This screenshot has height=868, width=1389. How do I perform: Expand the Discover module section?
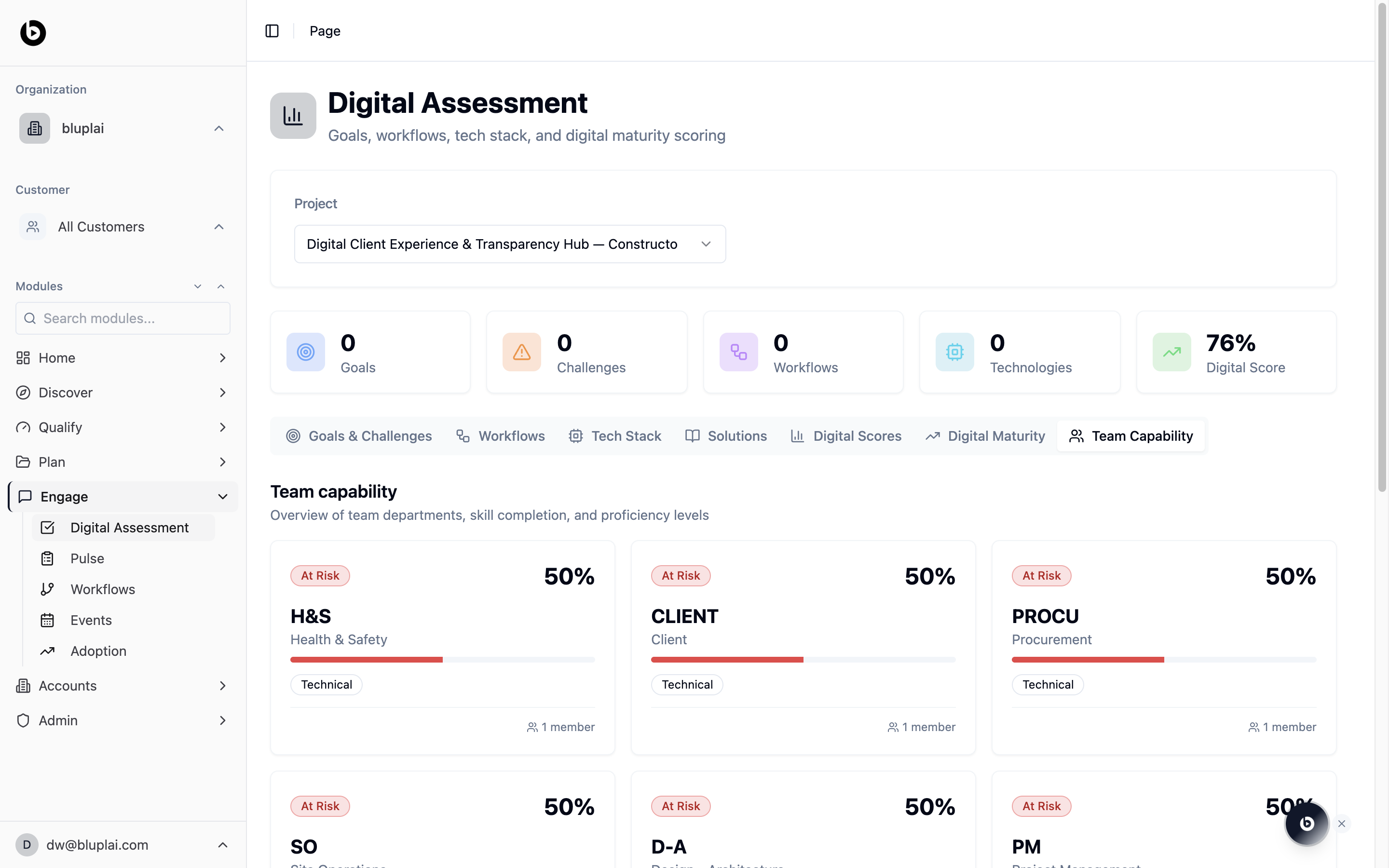coord(223,393)
